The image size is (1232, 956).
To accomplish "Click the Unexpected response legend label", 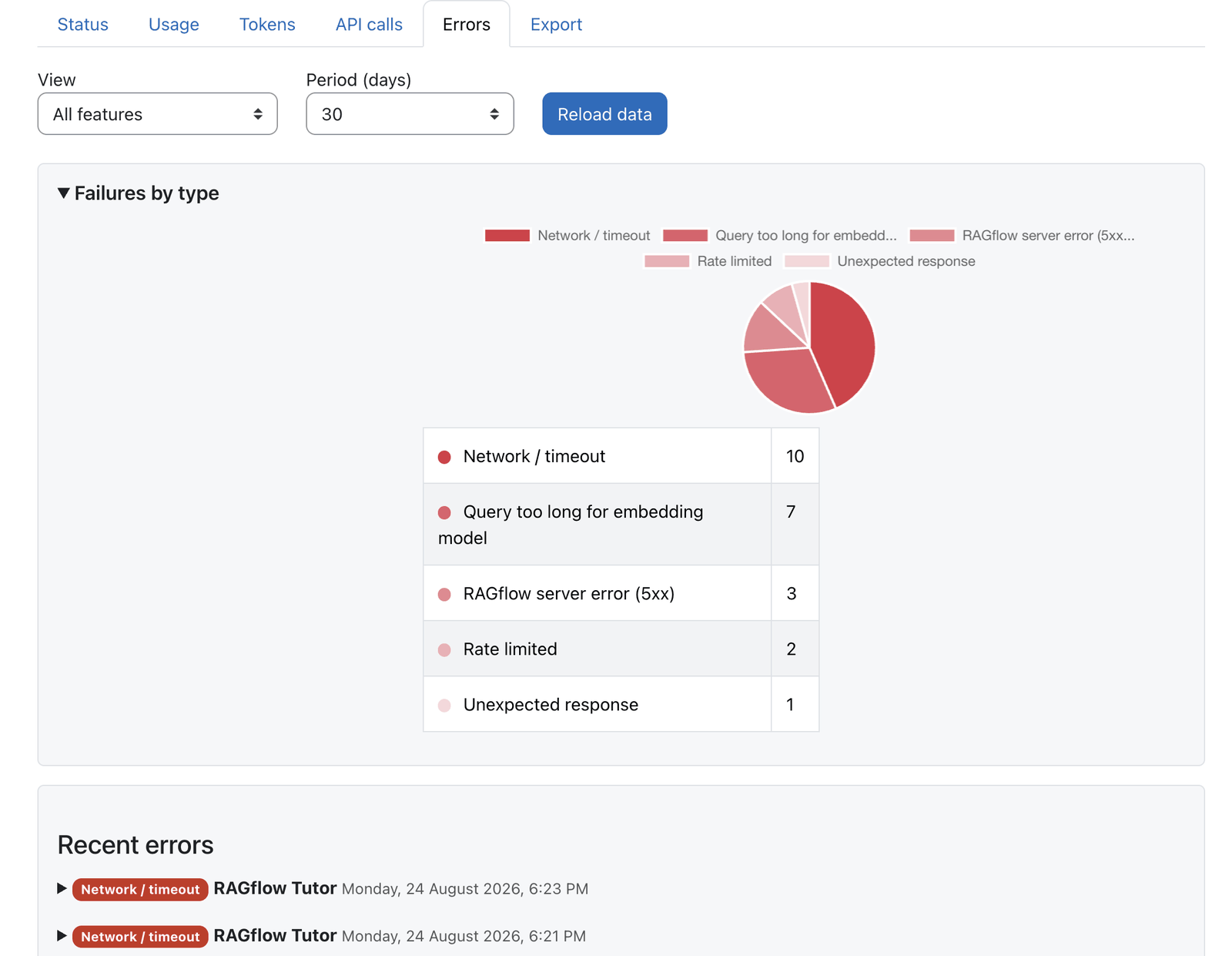I will pyautogui.click(x=906, y=261).
